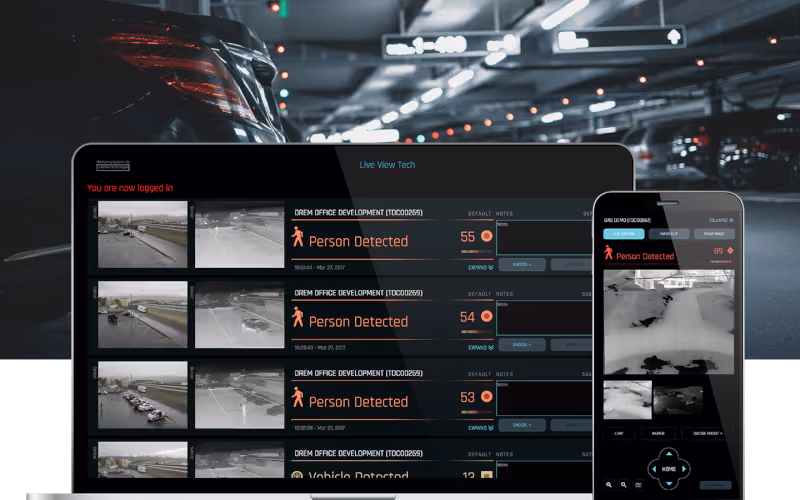The width and height of the screenshot is (800, 500).
Task: Open the Snooze dropdown in alert 53 row
Action: click(x=522, y=425)
